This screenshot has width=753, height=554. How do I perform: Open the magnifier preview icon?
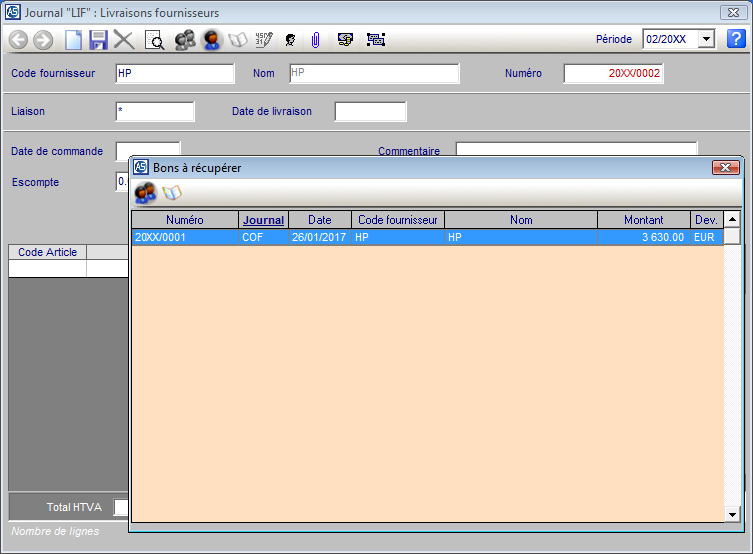[155, 40]
